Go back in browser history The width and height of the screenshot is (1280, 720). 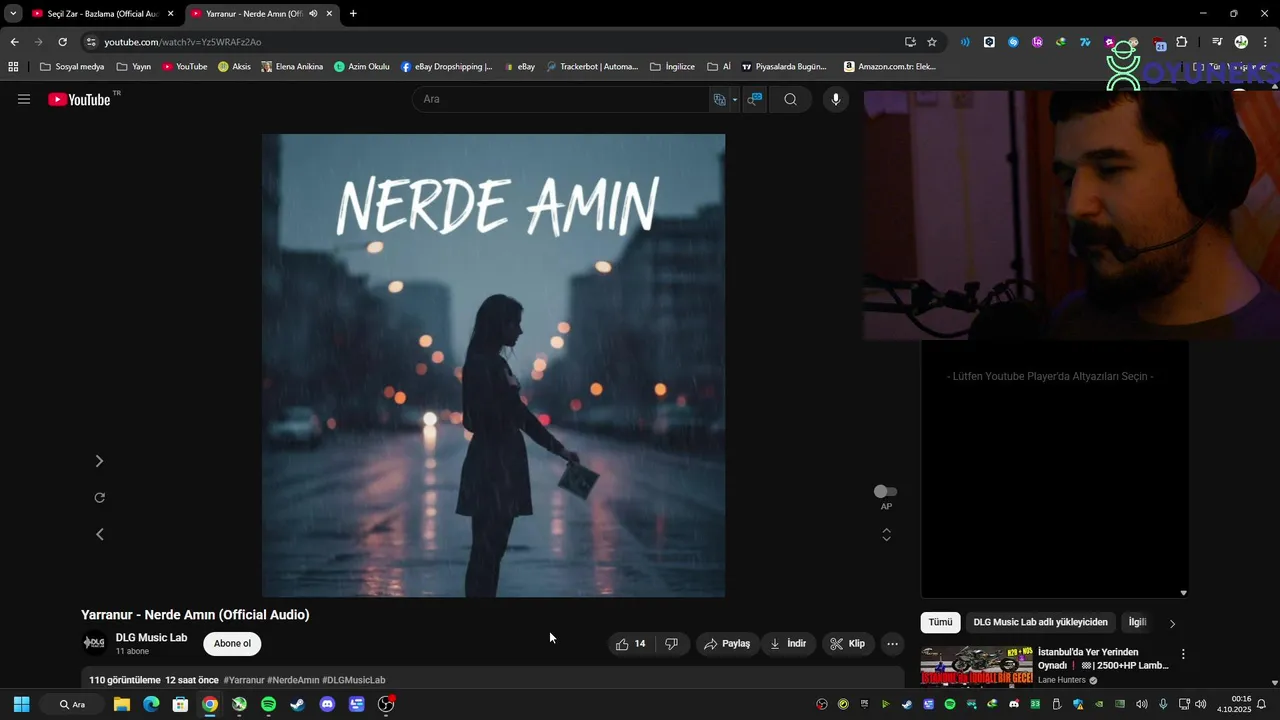pos(14,42)
